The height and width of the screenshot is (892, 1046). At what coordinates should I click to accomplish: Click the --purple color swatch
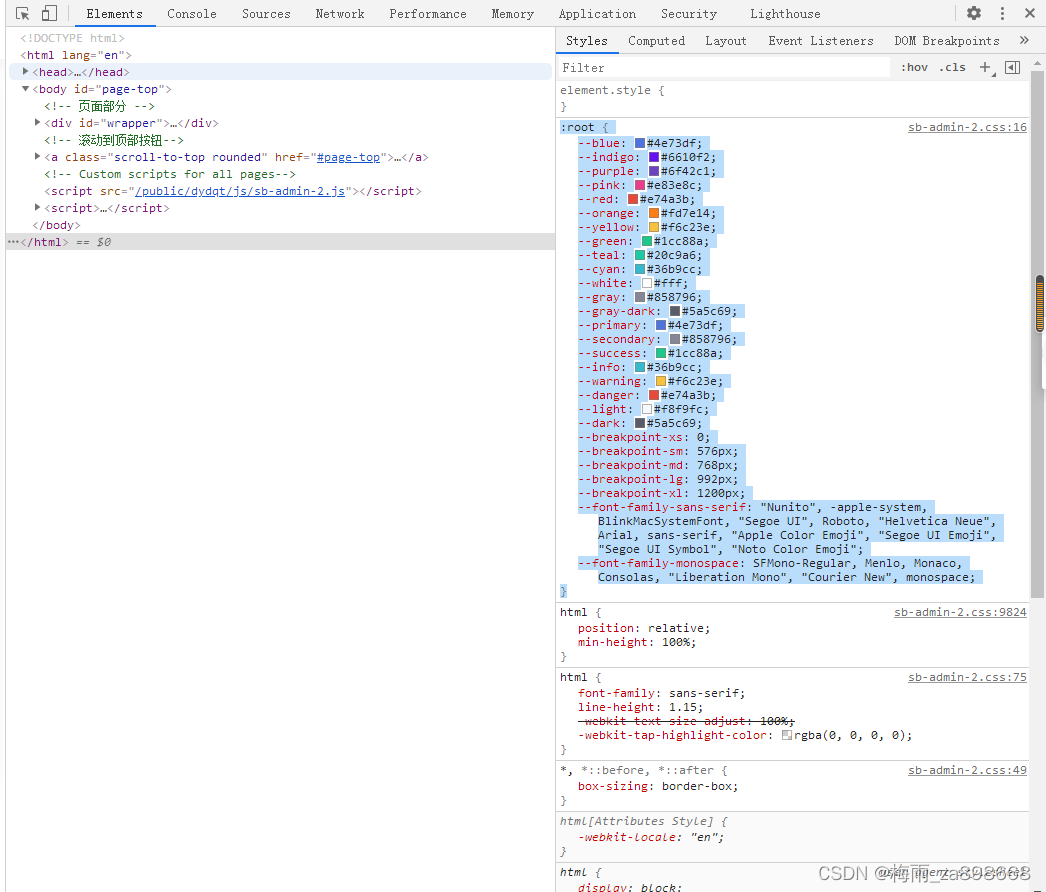tap(654, 171)
